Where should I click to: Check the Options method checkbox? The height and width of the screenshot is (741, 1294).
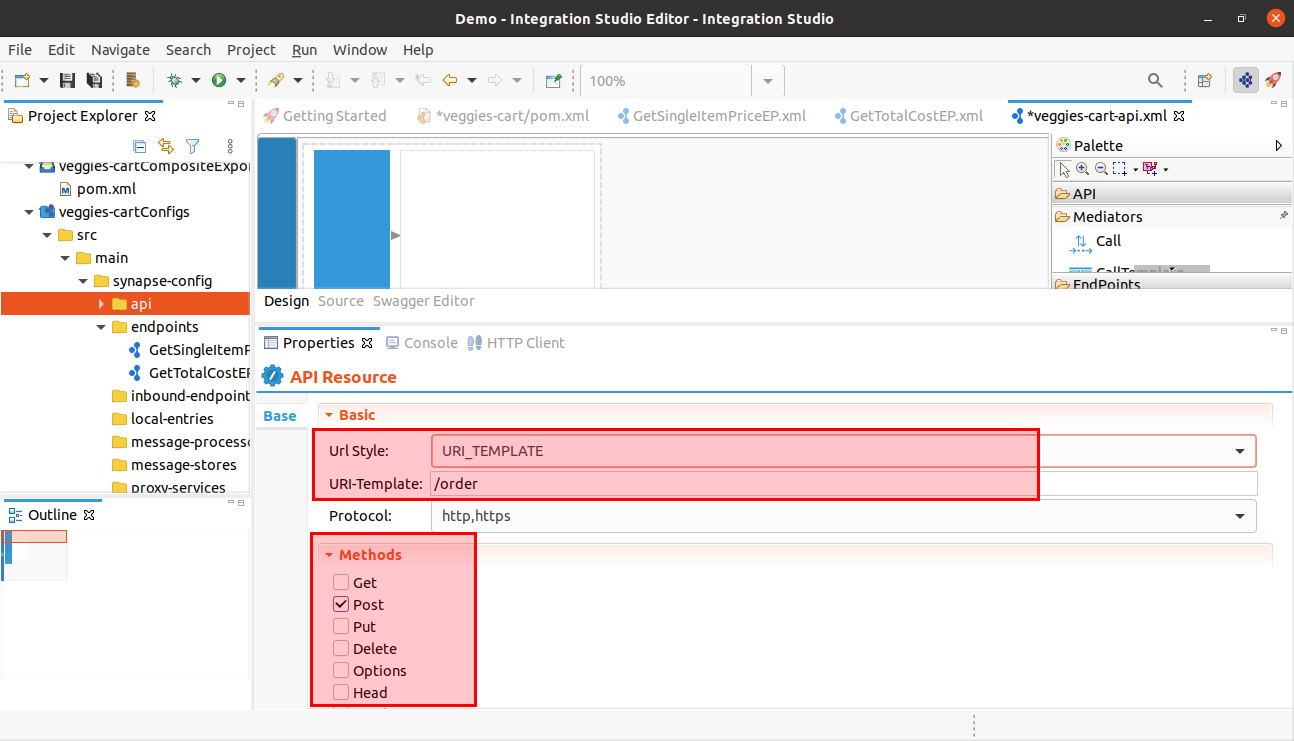pos(341,670)
